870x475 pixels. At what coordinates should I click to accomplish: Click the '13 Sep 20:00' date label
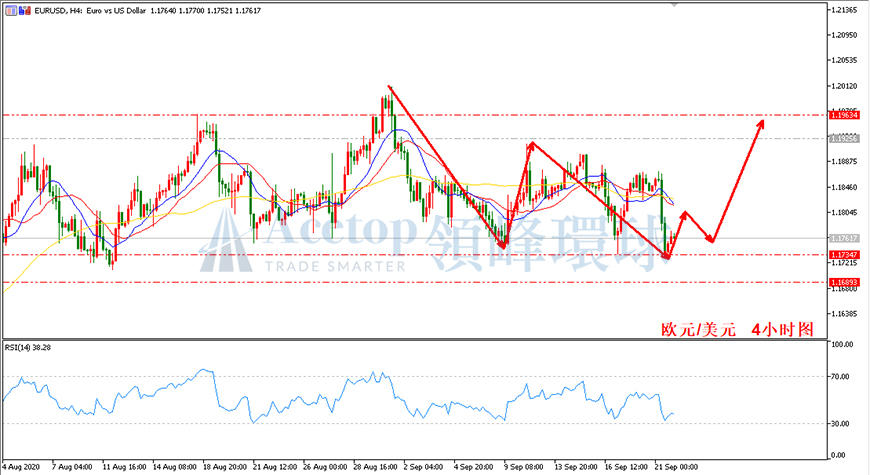tap(576, 467)
